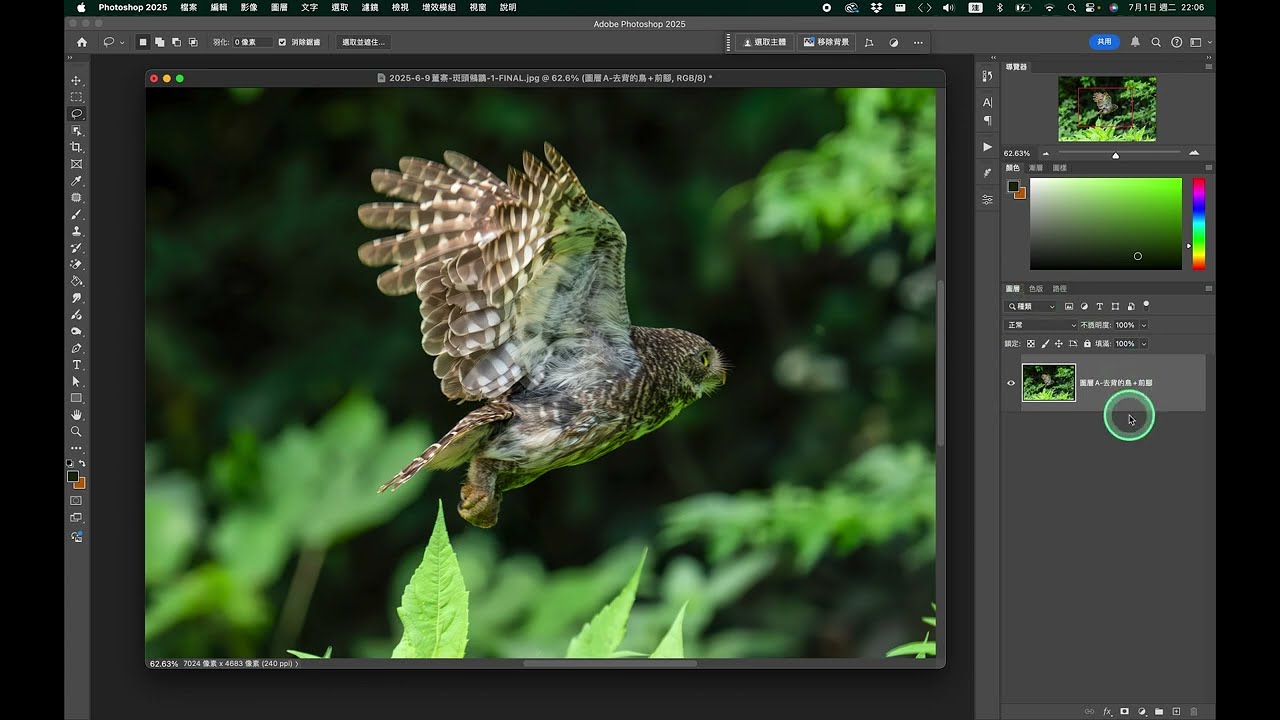Select the Object Selection tool
Viewport: 1280px width, 720px height.
click(76, 131)
